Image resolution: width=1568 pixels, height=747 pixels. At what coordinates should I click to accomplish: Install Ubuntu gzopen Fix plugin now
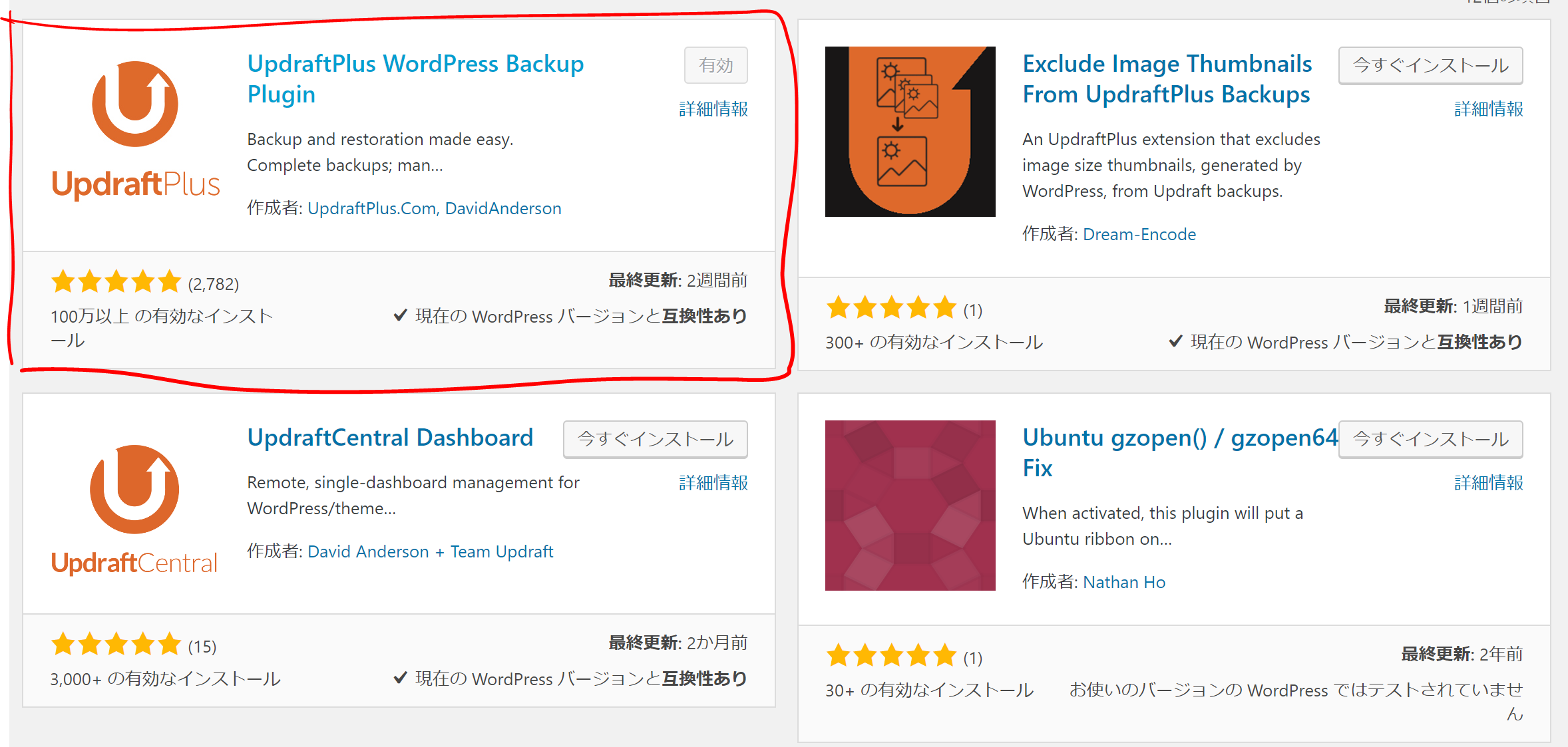(x=1431, y=439)
